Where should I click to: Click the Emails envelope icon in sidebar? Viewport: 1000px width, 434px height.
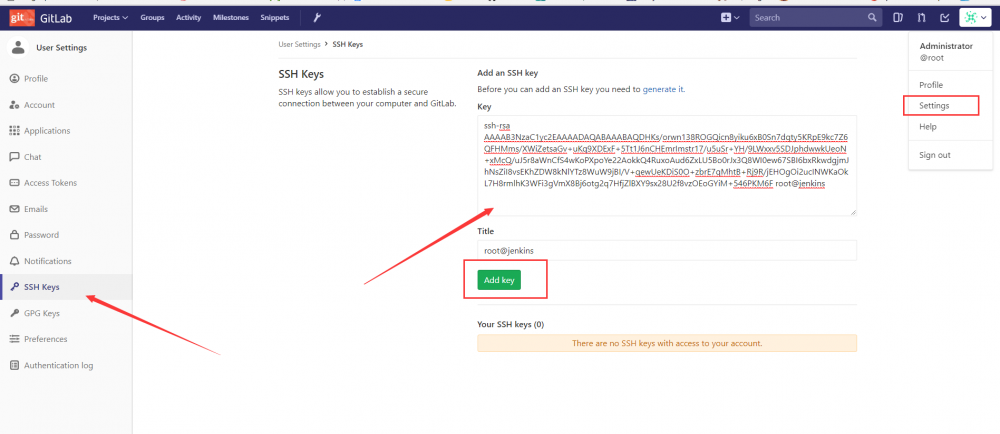[x=14, y=209]
